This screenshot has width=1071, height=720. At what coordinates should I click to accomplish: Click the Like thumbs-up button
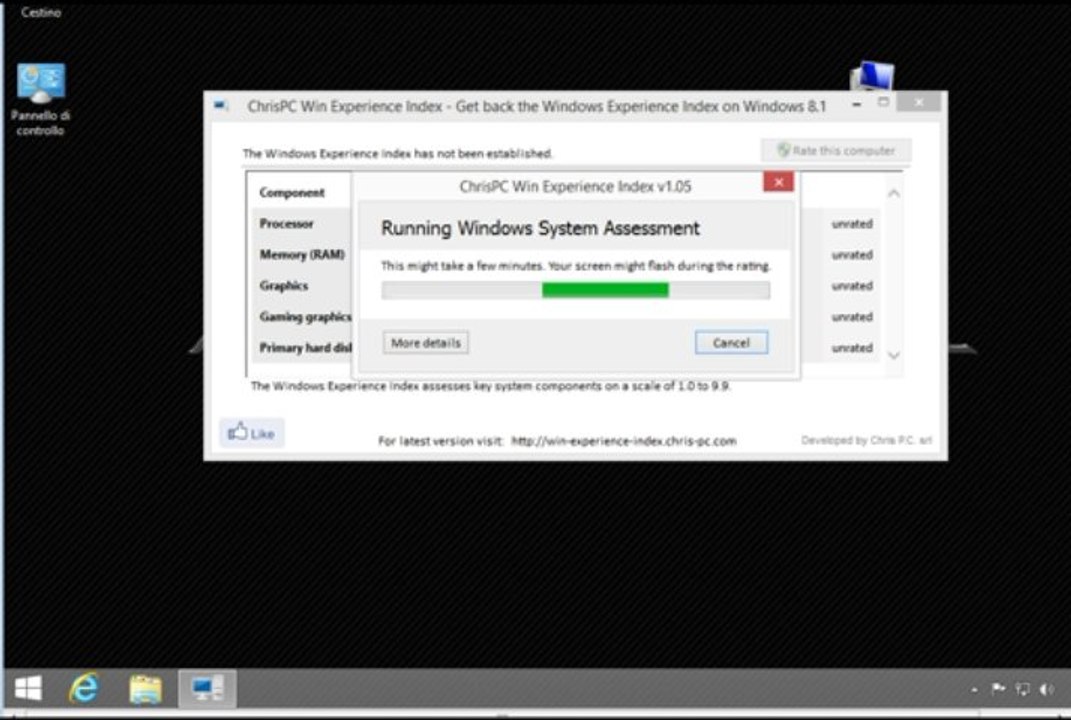tap(251, 433)
